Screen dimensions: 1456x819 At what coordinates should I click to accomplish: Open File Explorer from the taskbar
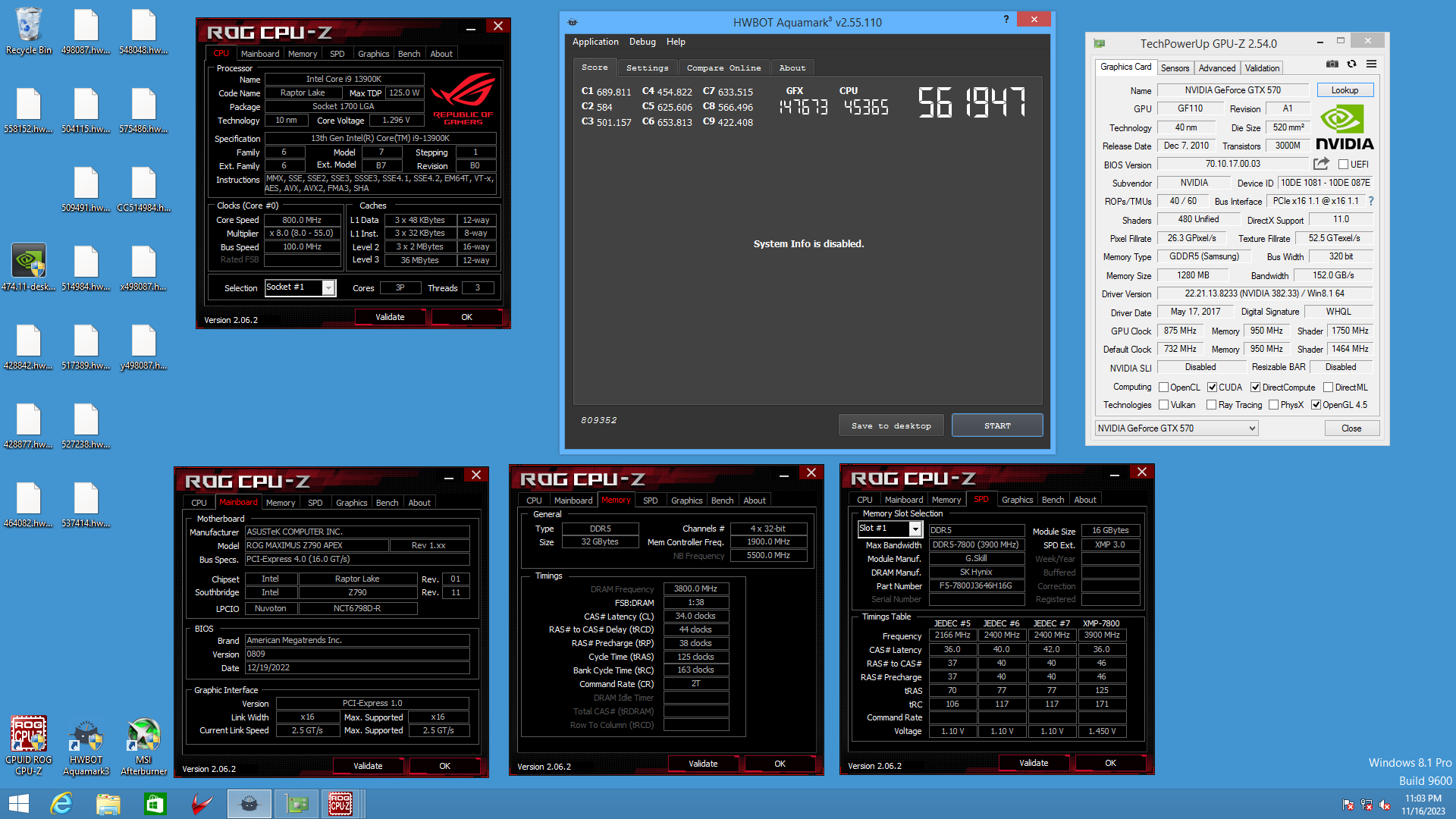tap(108, 804)
